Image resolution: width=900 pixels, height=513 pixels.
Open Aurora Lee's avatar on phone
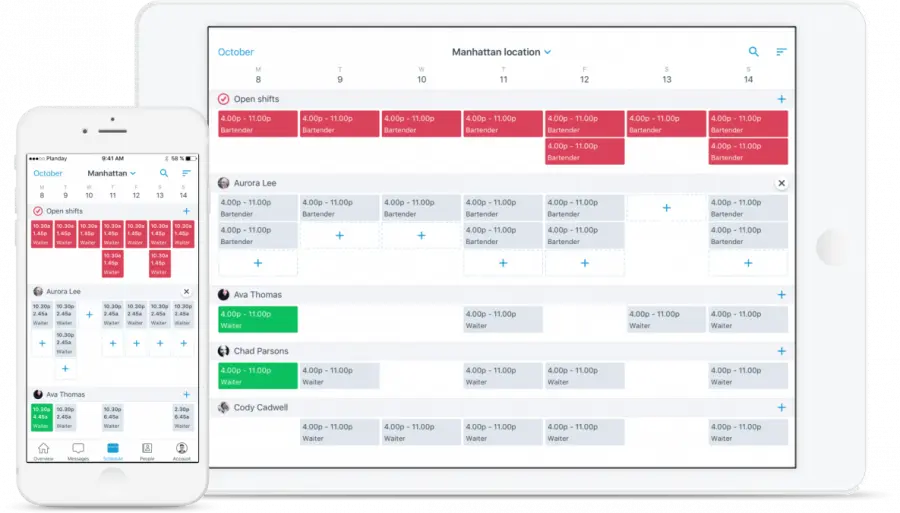tap(38, 292)
